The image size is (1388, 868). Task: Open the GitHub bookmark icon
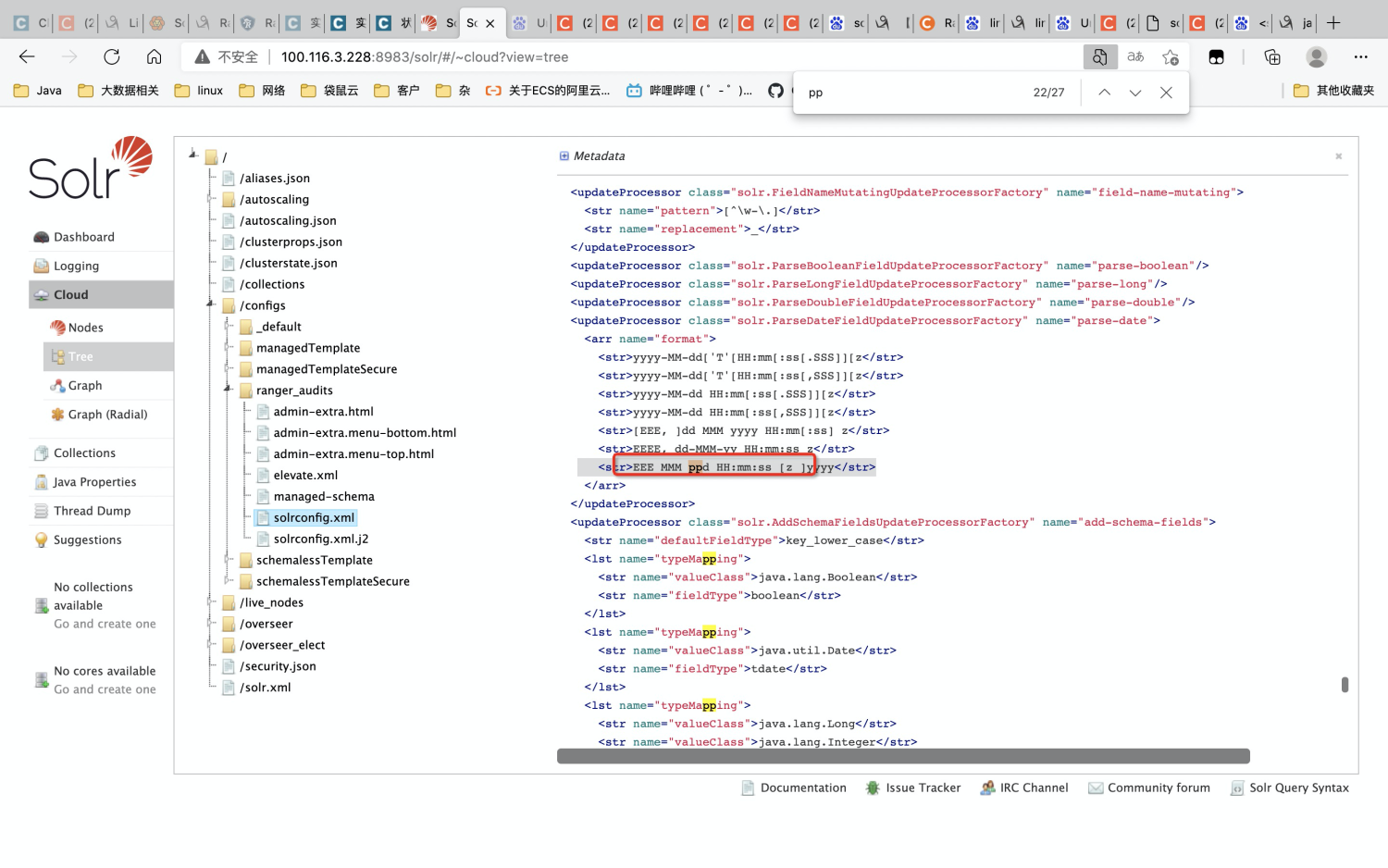775,91
